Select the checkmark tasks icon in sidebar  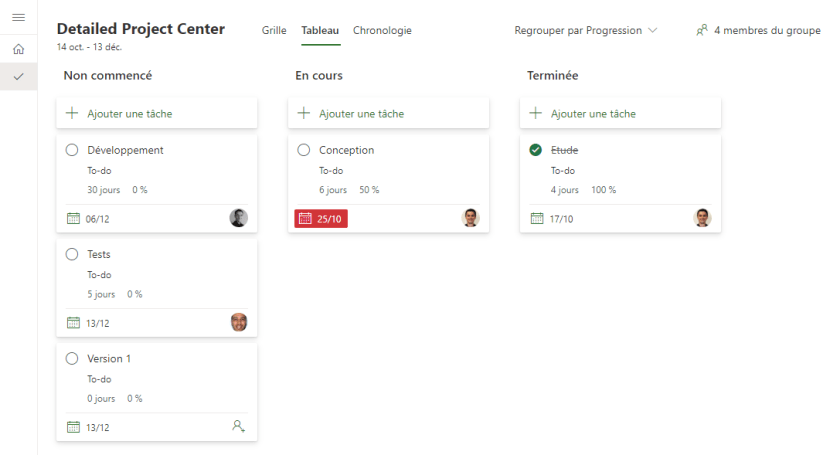(18, 76)
